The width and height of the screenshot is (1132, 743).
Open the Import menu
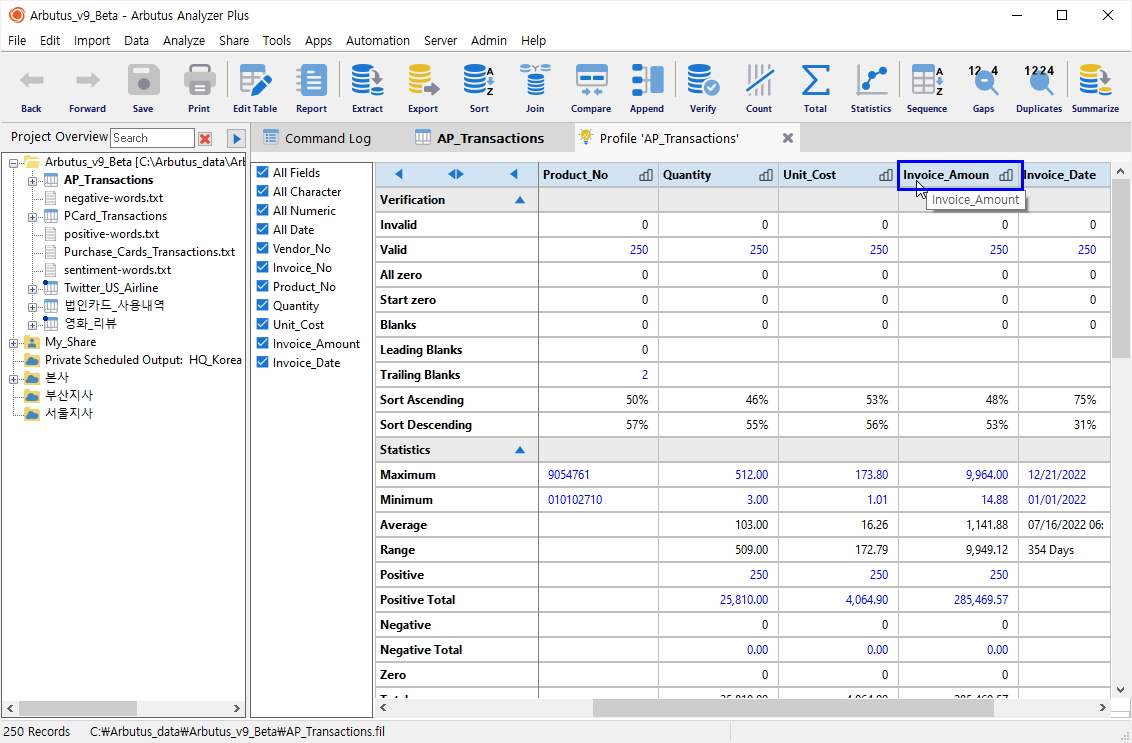92,40
